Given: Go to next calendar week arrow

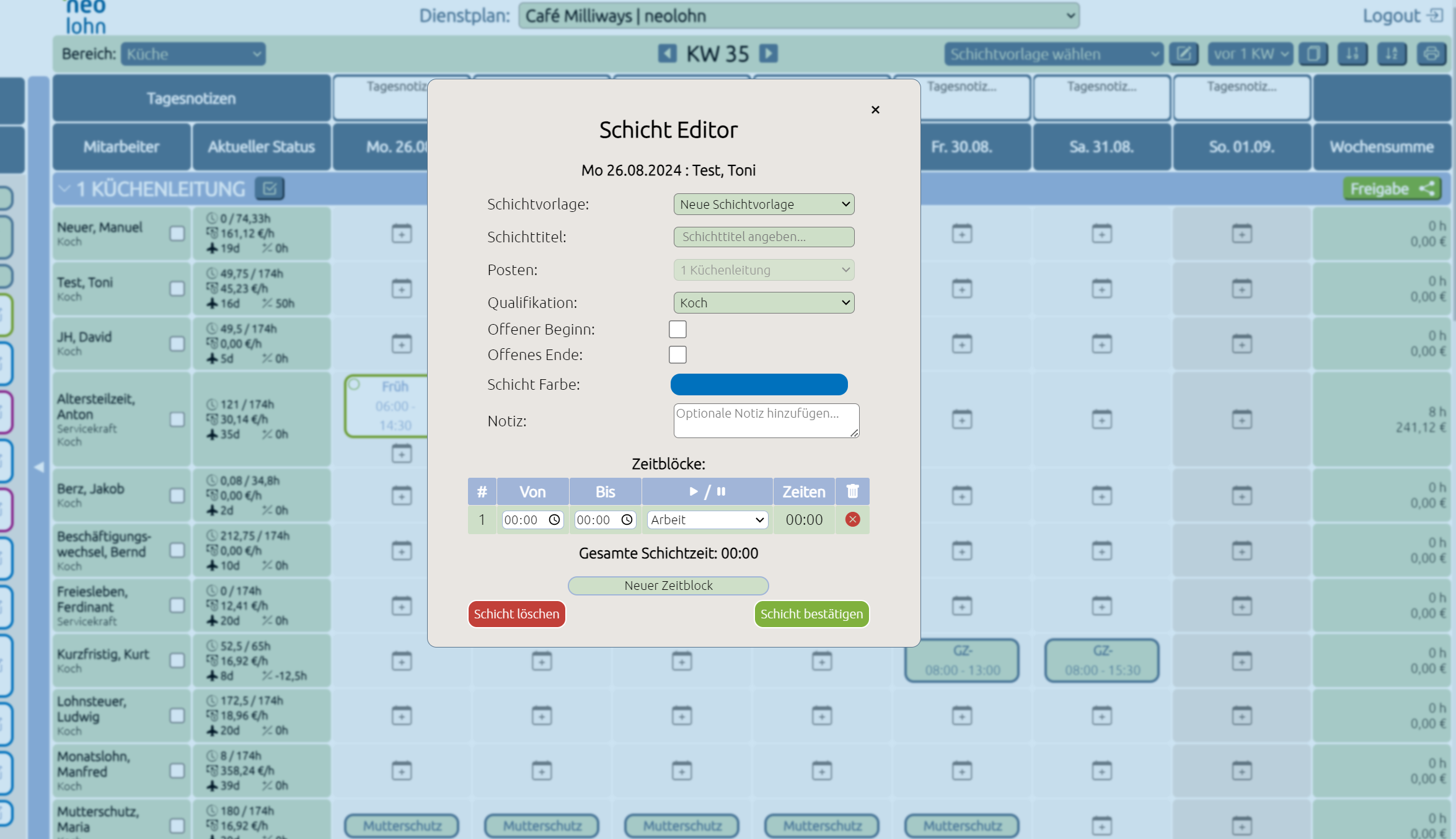Looking at the screenshot, I should [x=769, y=53].
